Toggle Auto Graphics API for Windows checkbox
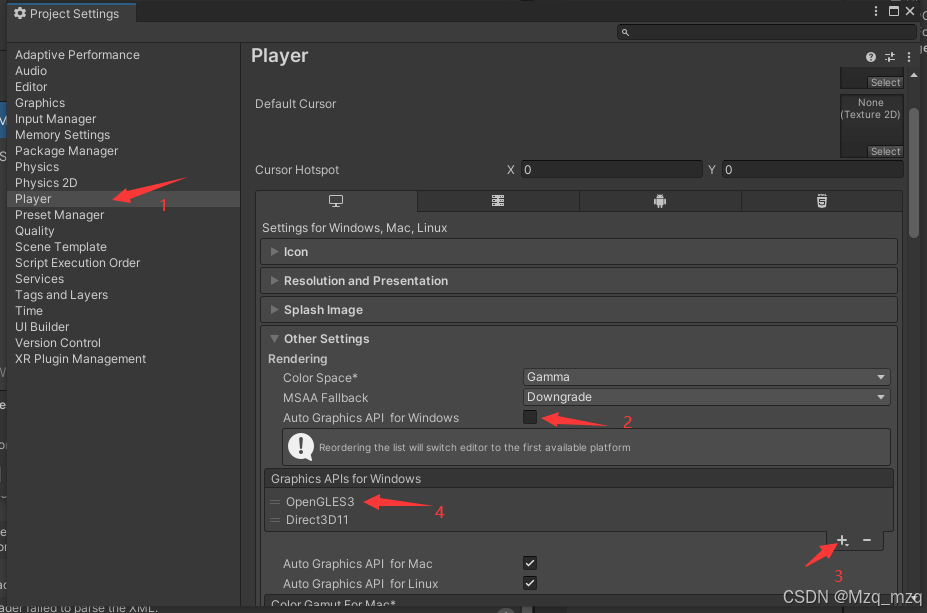This screenshot has height=613, width=927. pyautogui.click(x=530, y=417)
